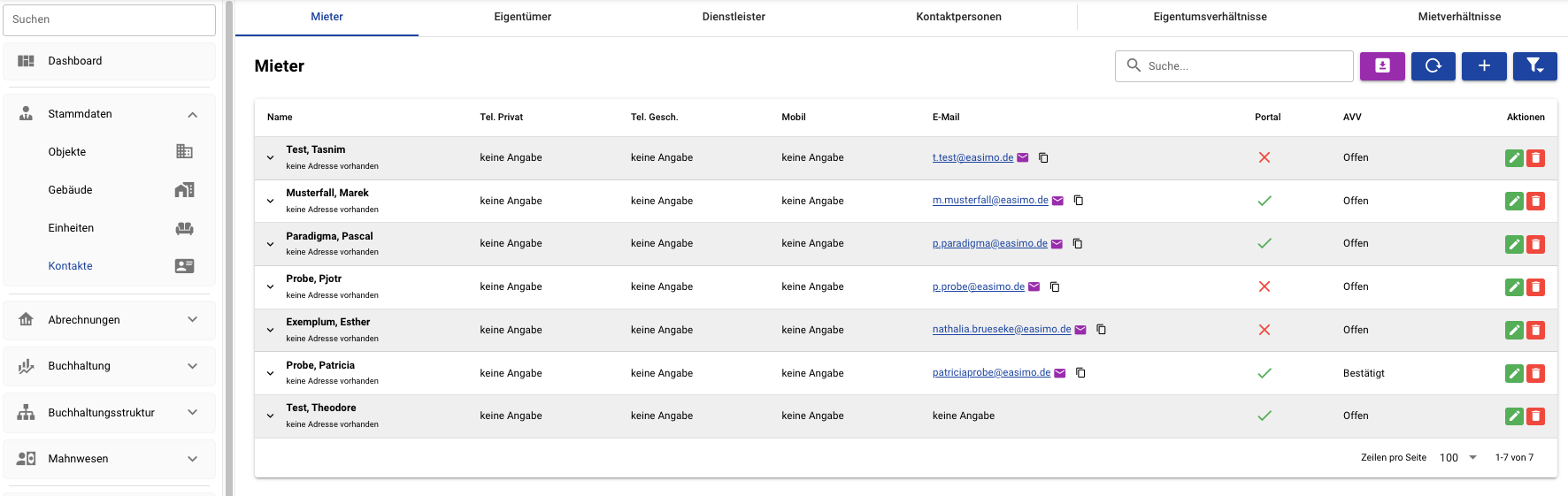This screenshot has width=1568, height=496.
Task: Expand the Musterfall, Marek row details
Action: tap(271, 202)
